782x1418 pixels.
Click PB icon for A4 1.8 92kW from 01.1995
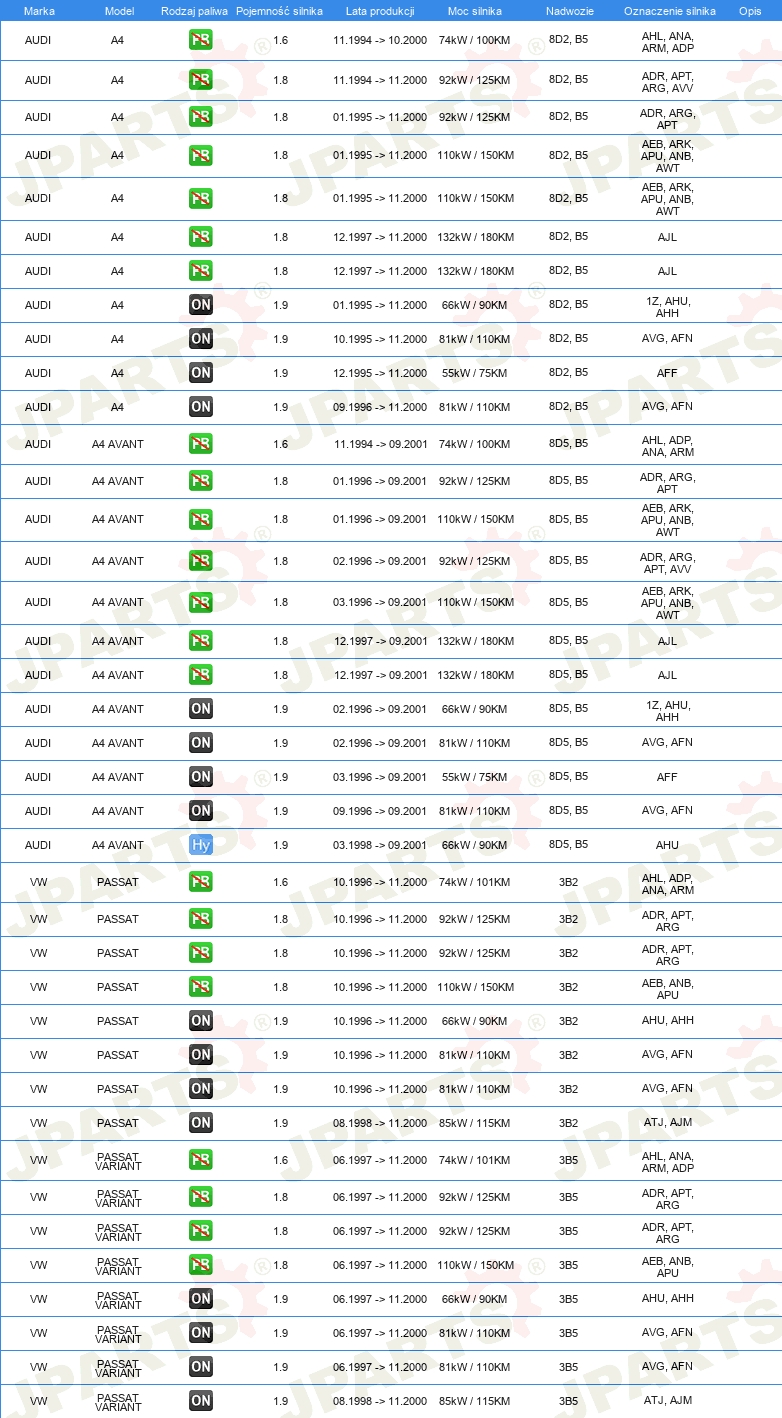[x=201, y=117]
